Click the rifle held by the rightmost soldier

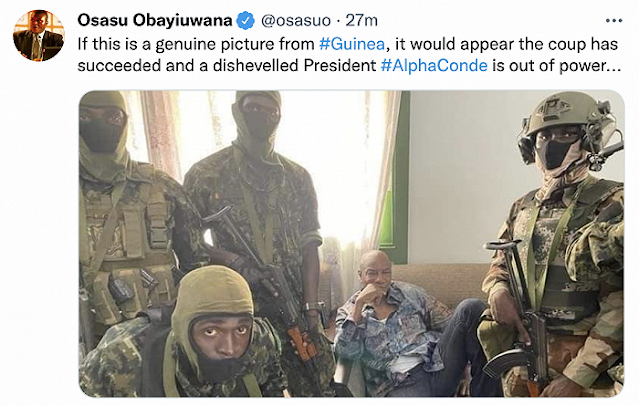click(520, 312)
